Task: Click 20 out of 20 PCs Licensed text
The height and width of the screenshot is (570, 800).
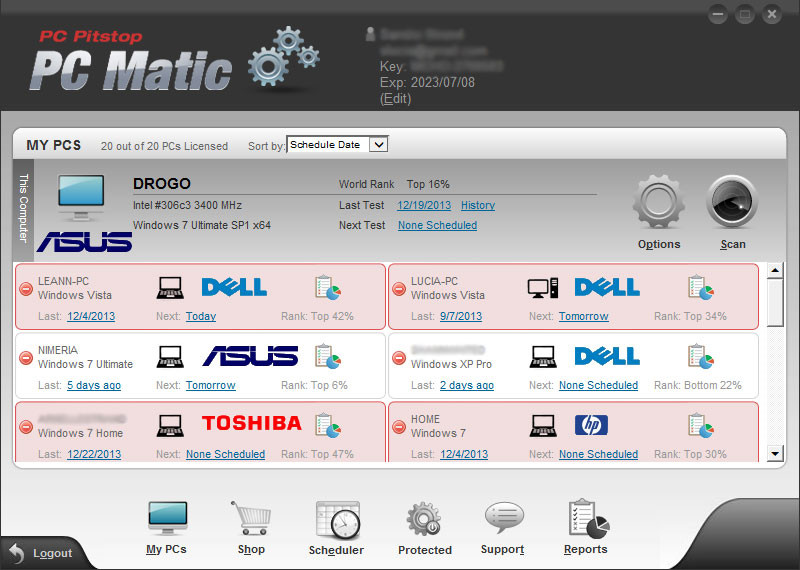Action: tap(164, 146)
